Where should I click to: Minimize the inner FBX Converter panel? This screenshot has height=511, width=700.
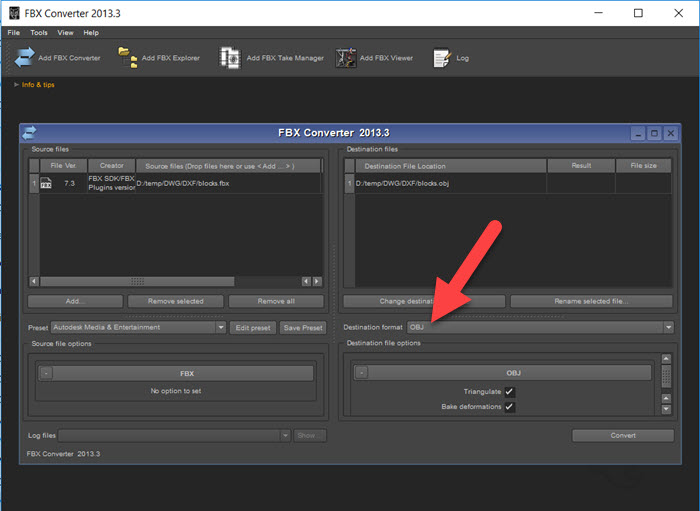638,133
